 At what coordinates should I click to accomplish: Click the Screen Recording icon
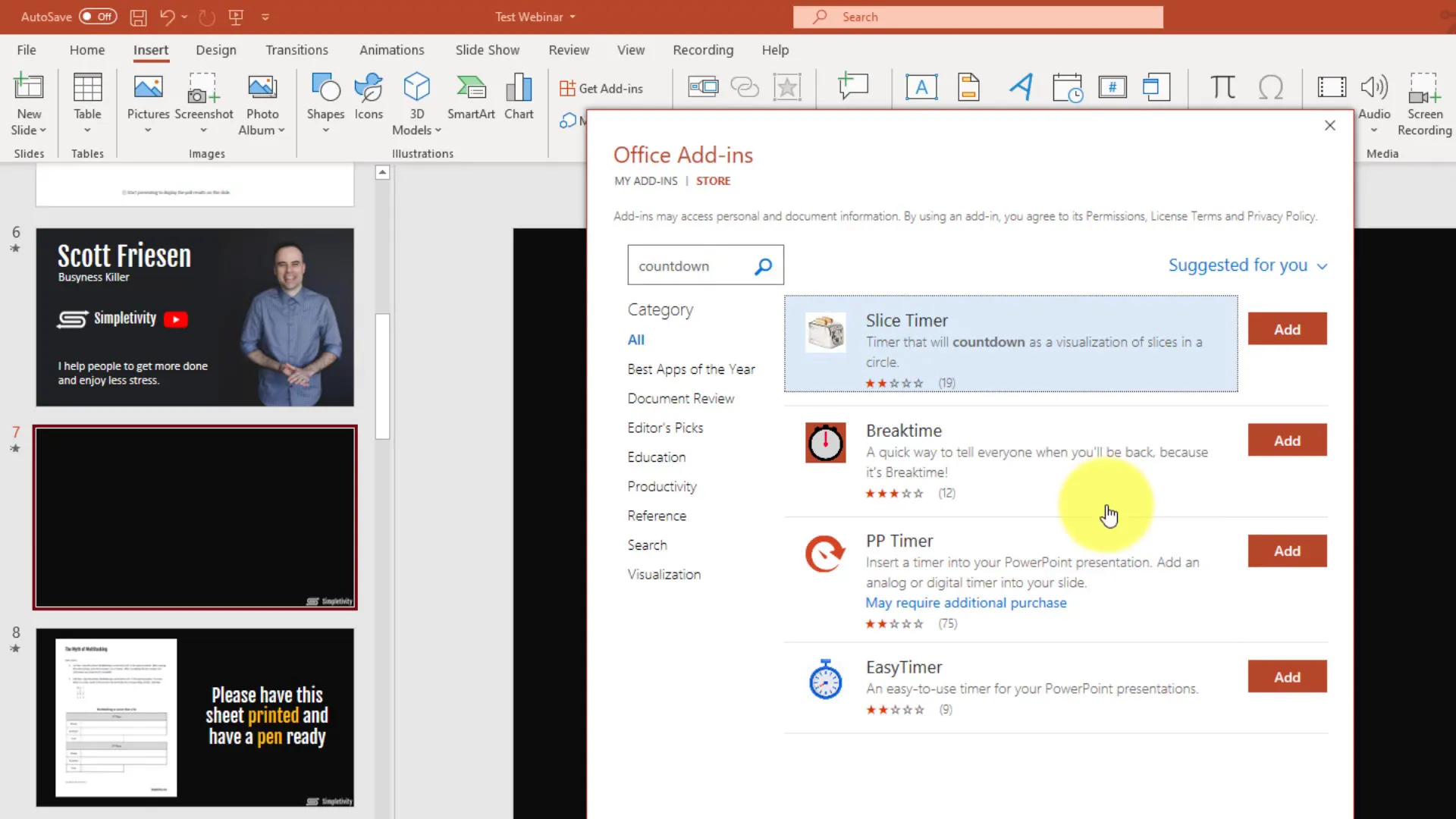(x=1424, y=88)
